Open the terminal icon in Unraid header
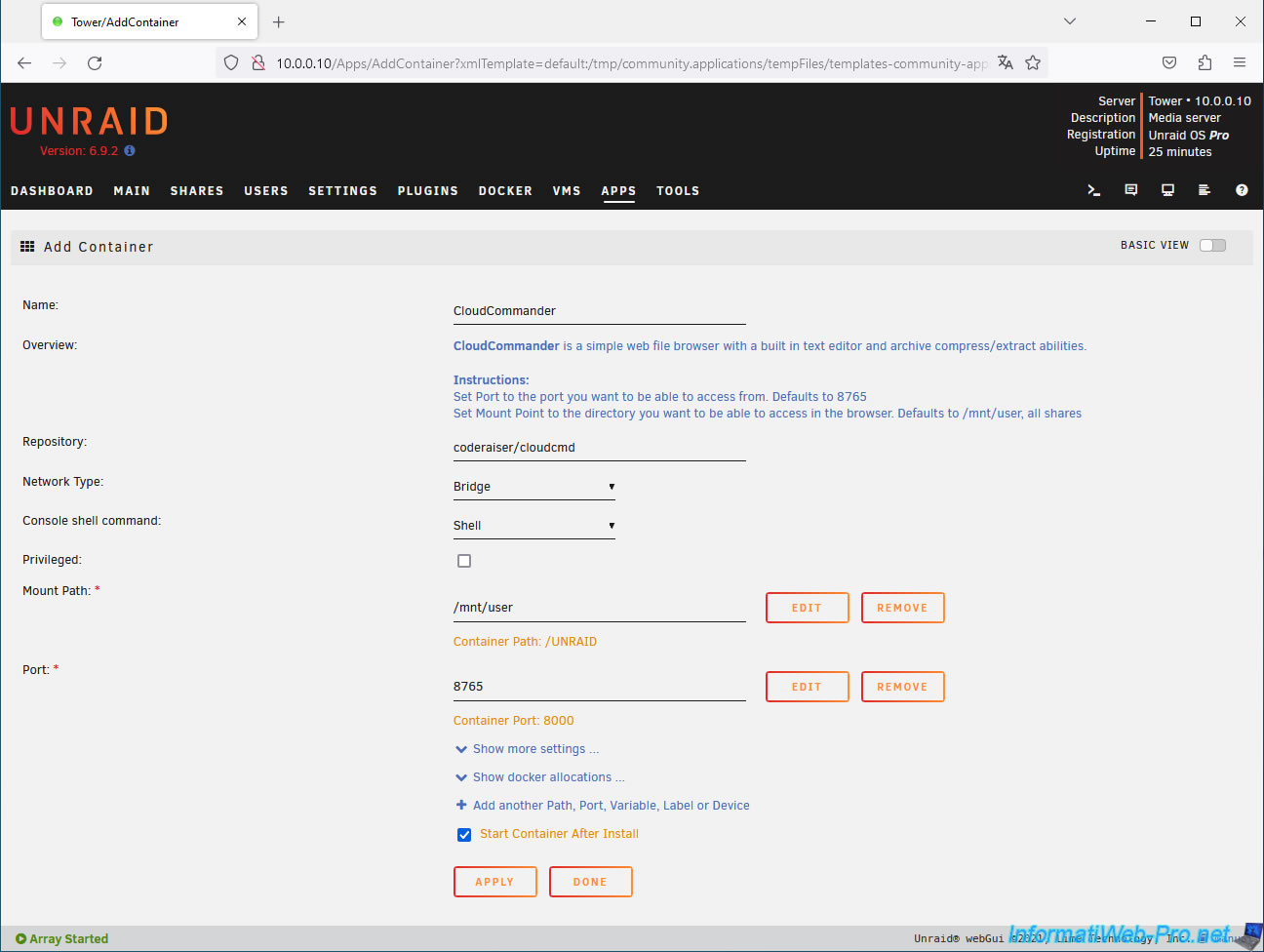1264x952 pixels. point(1093,190)
